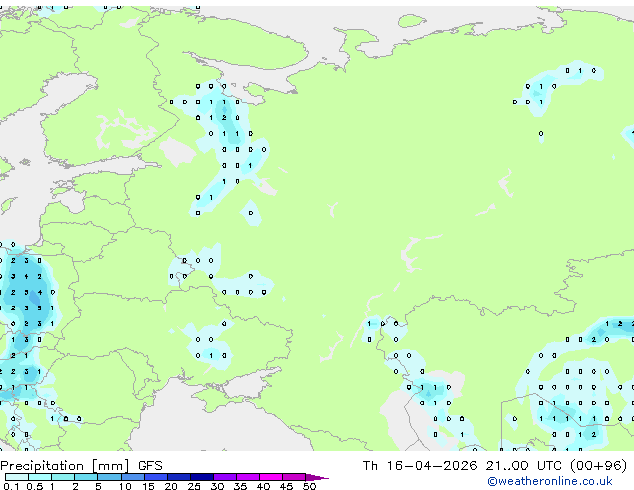Screen dimensions: 634x490
Task: Click the legend label '15'
Action: click(x=148, y=486)
